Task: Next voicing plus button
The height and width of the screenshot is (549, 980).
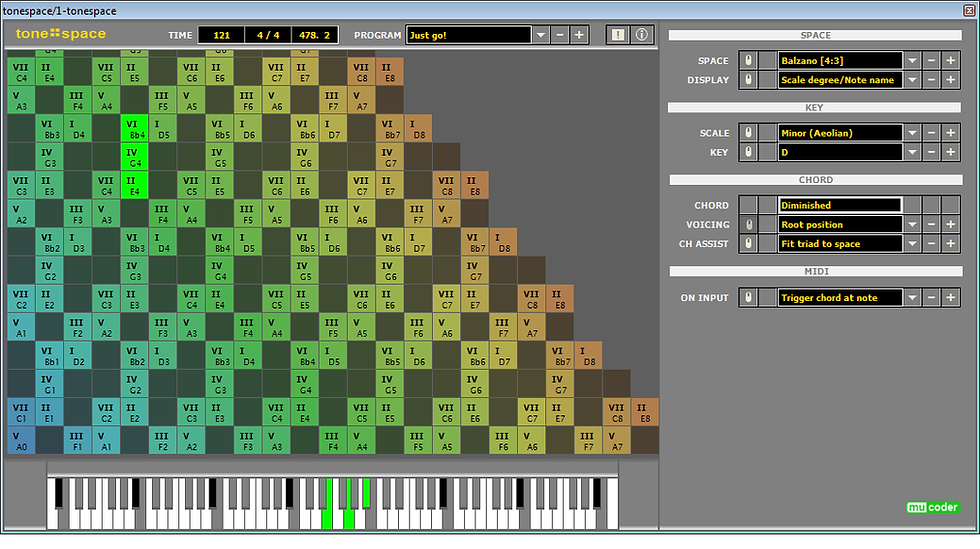Action: [x=951, y=224]
